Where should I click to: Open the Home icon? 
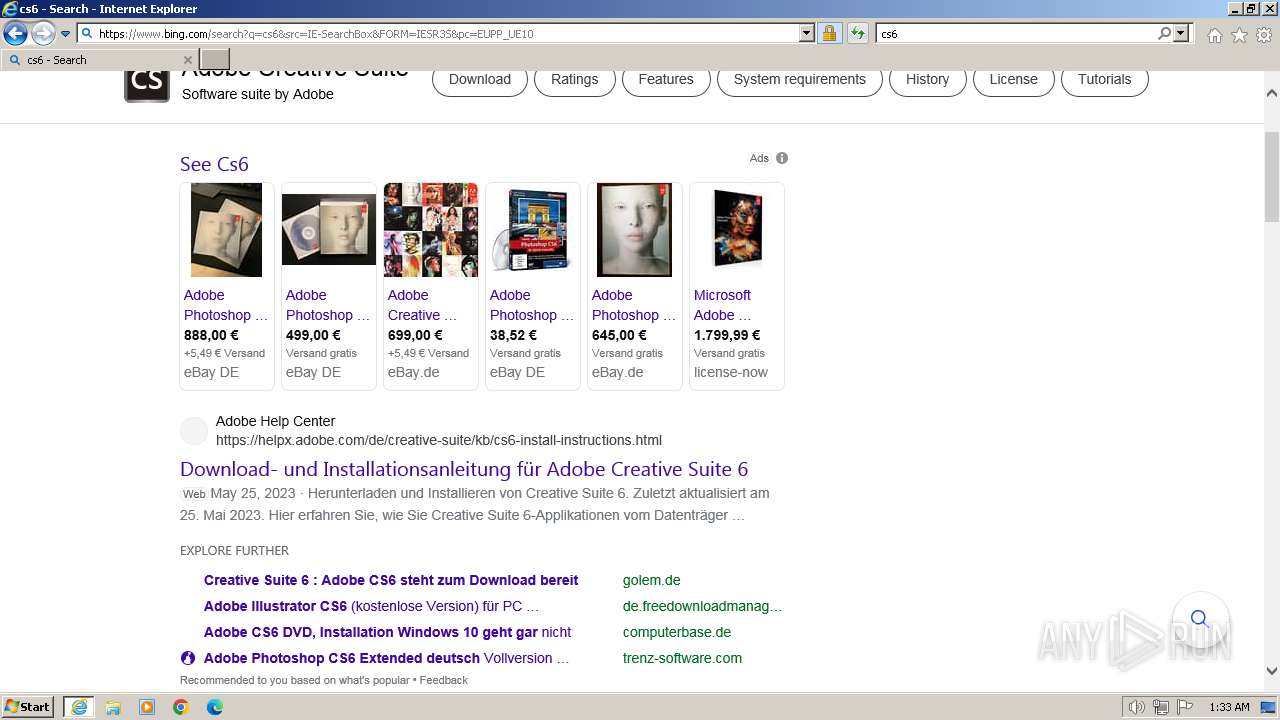coord(1214,35)
